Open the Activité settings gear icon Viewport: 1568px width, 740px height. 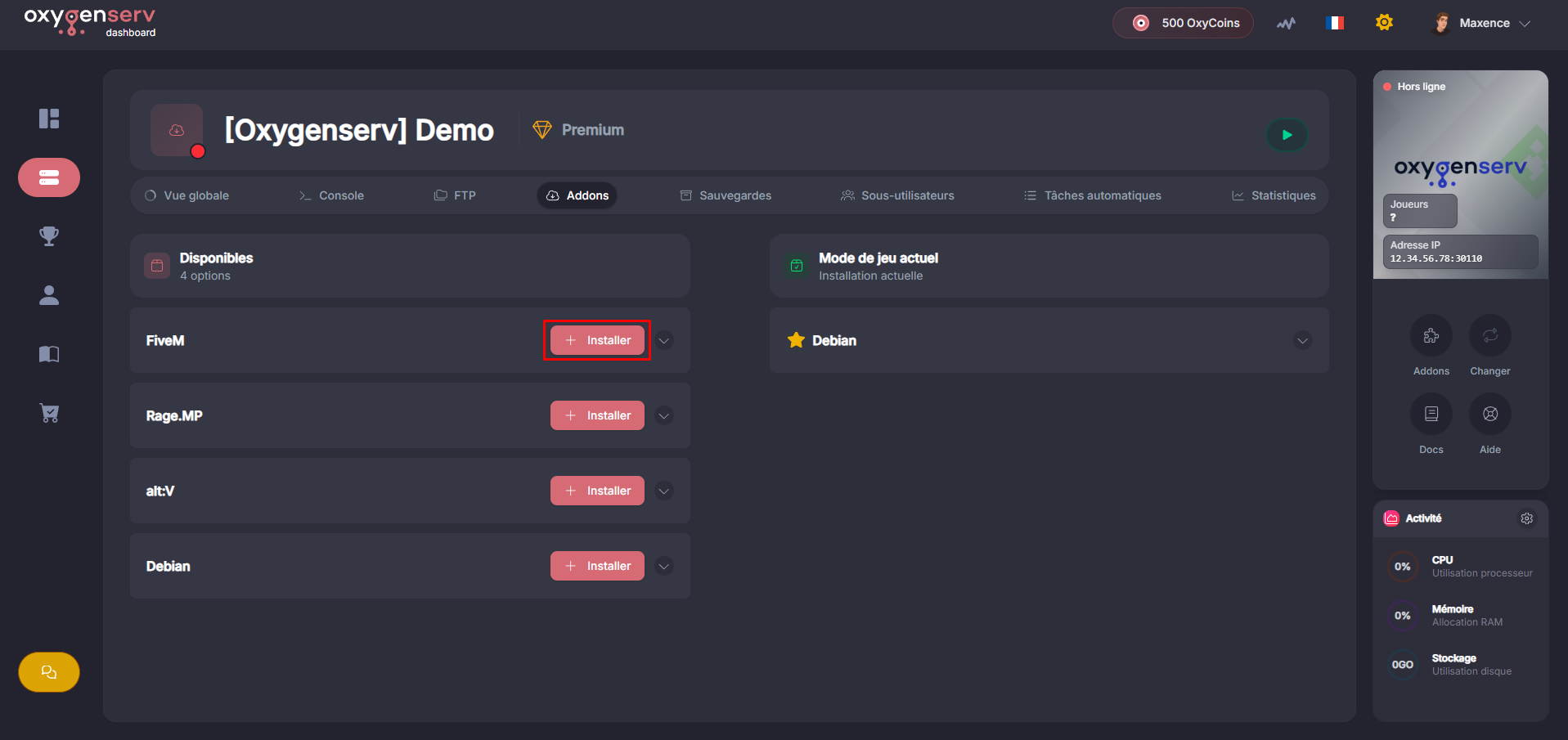point(1526,518)
